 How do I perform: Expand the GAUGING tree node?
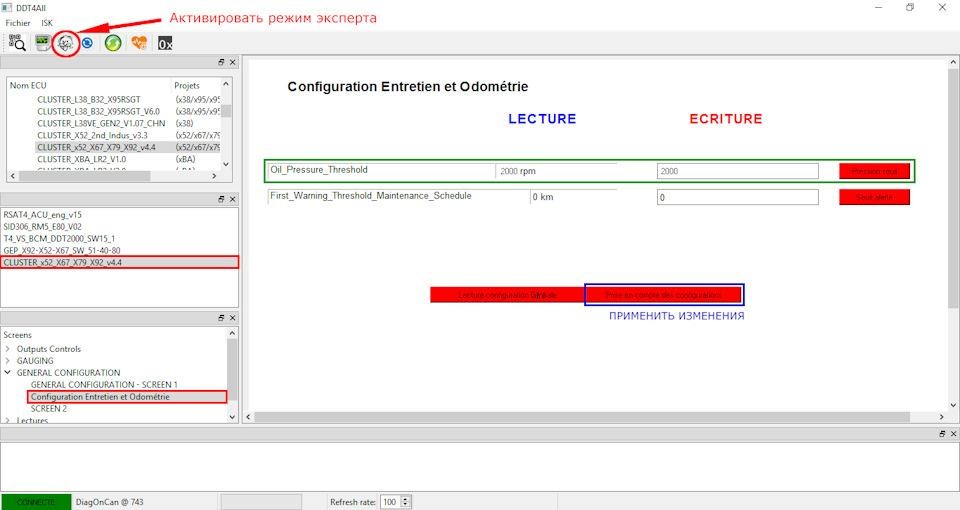coord(7,361)
